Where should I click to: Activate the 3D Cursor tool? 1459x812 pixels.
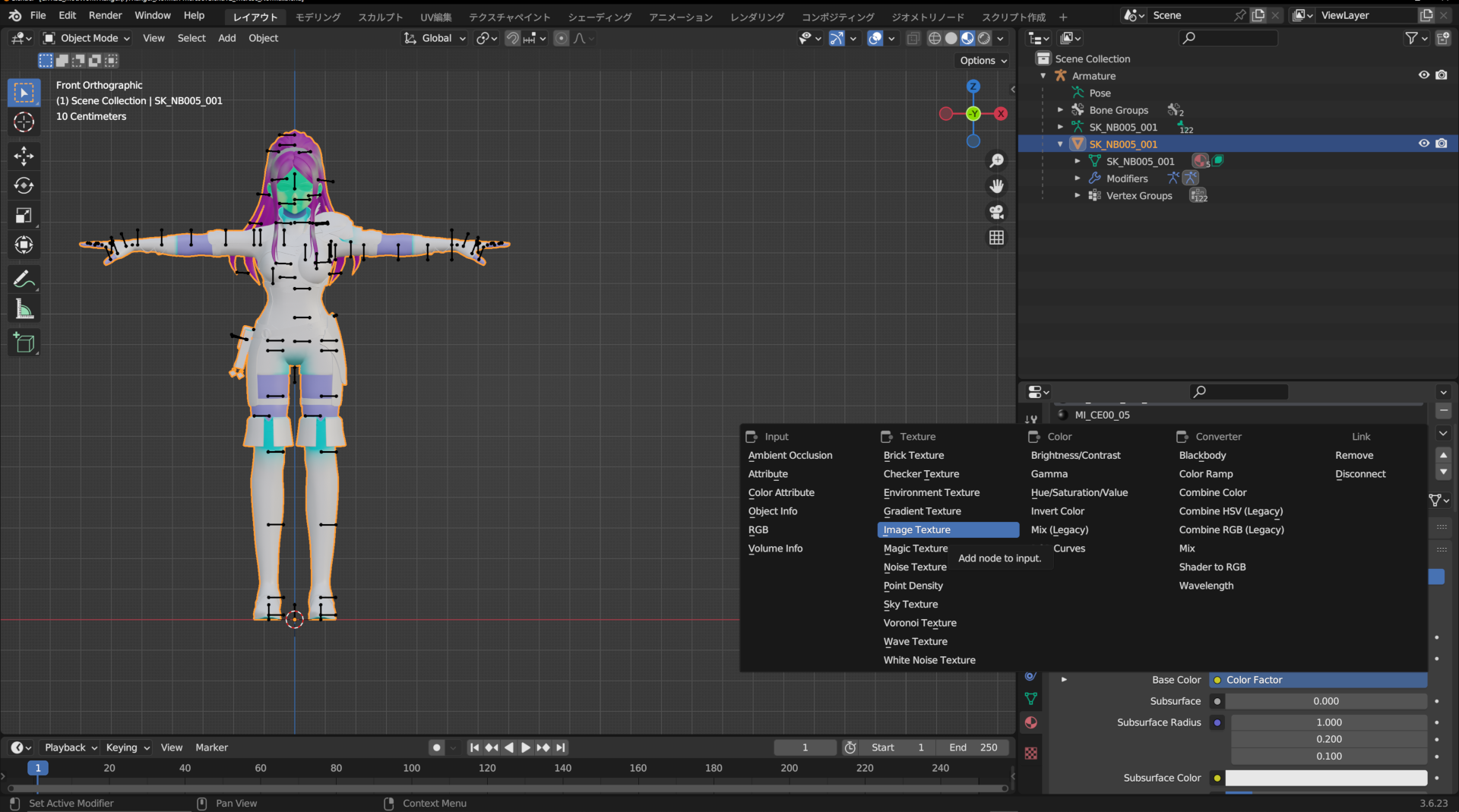[24, 122]
